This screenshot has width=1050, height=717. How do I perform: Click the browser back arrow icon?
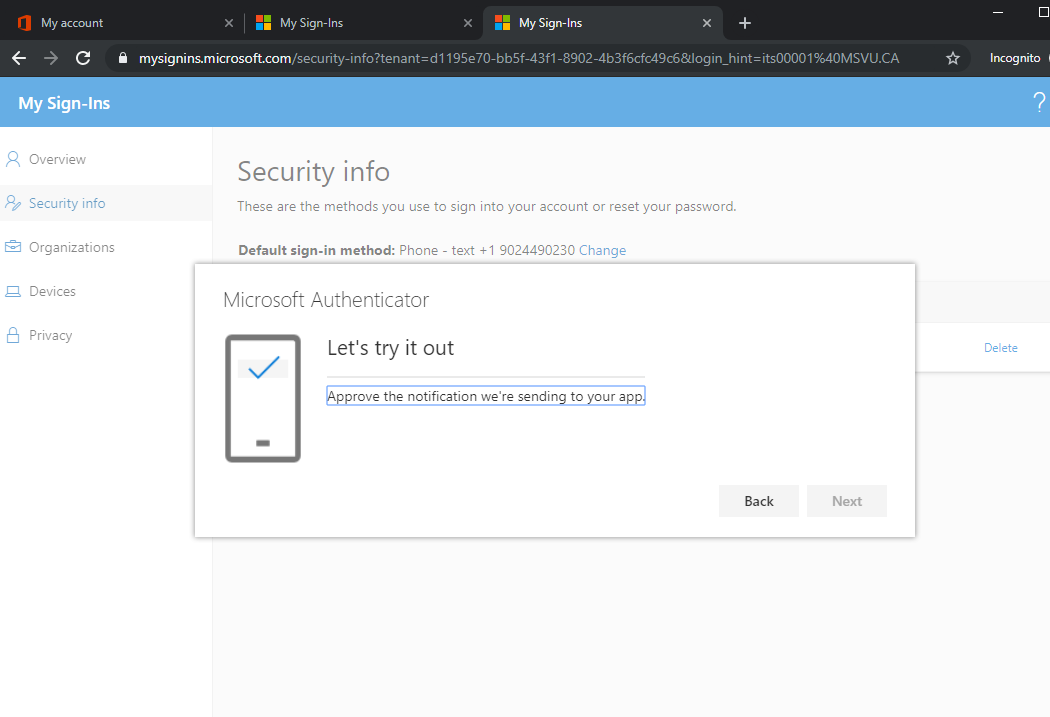pyautogui.click(x=18, y=58)
